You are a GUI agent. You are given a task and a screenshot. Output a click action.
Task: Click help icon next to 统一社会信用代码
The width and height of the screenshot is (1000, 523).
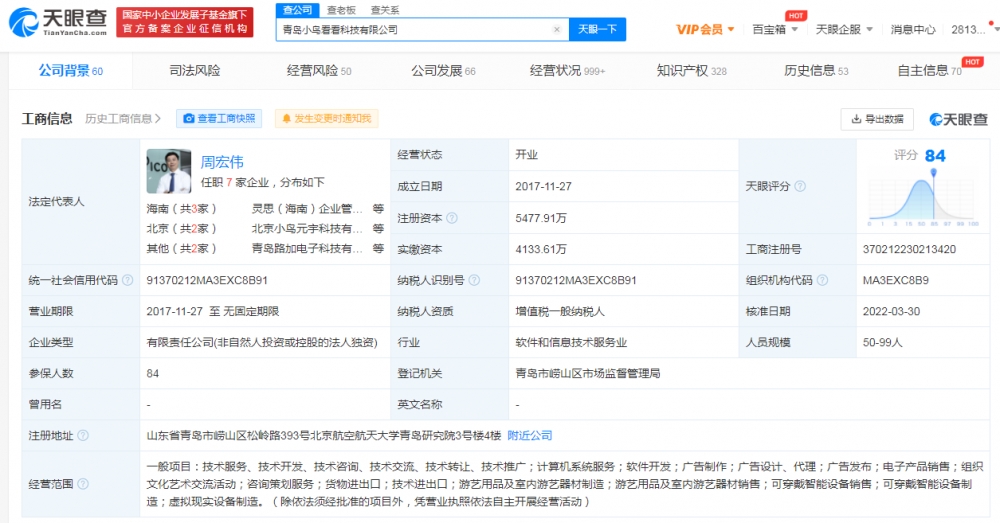tap(128, 280)
